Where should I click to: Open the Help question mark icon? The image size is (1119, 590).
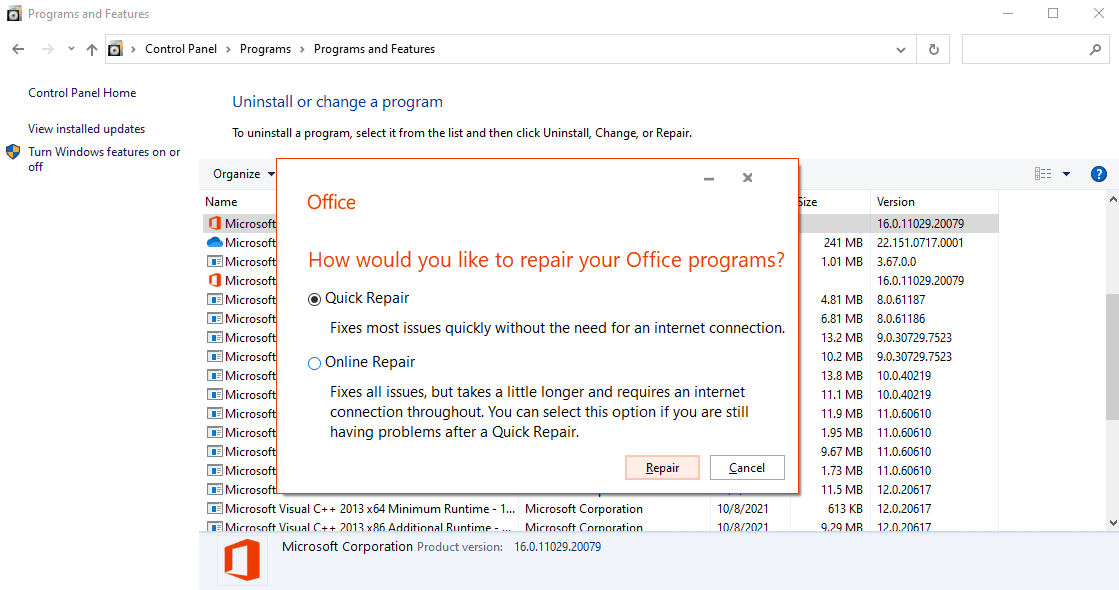pos(1099,174)
